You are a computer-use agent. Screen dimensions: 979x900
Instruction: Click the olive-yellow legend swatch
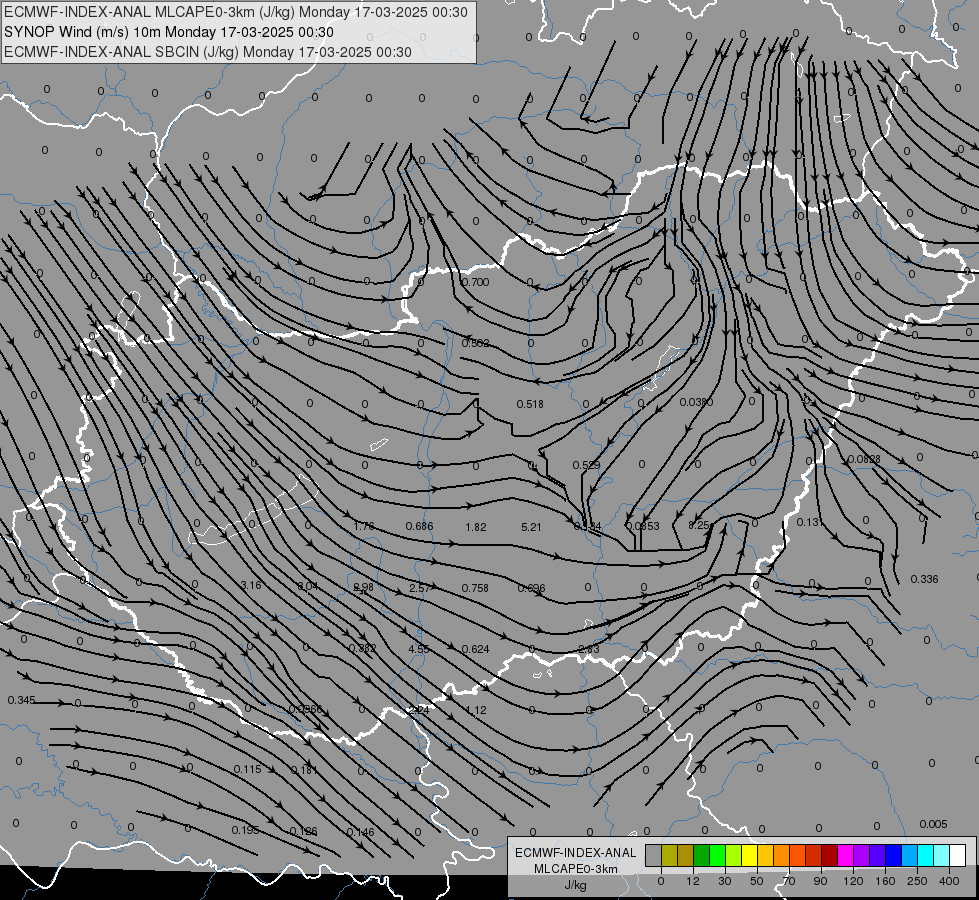669,855
